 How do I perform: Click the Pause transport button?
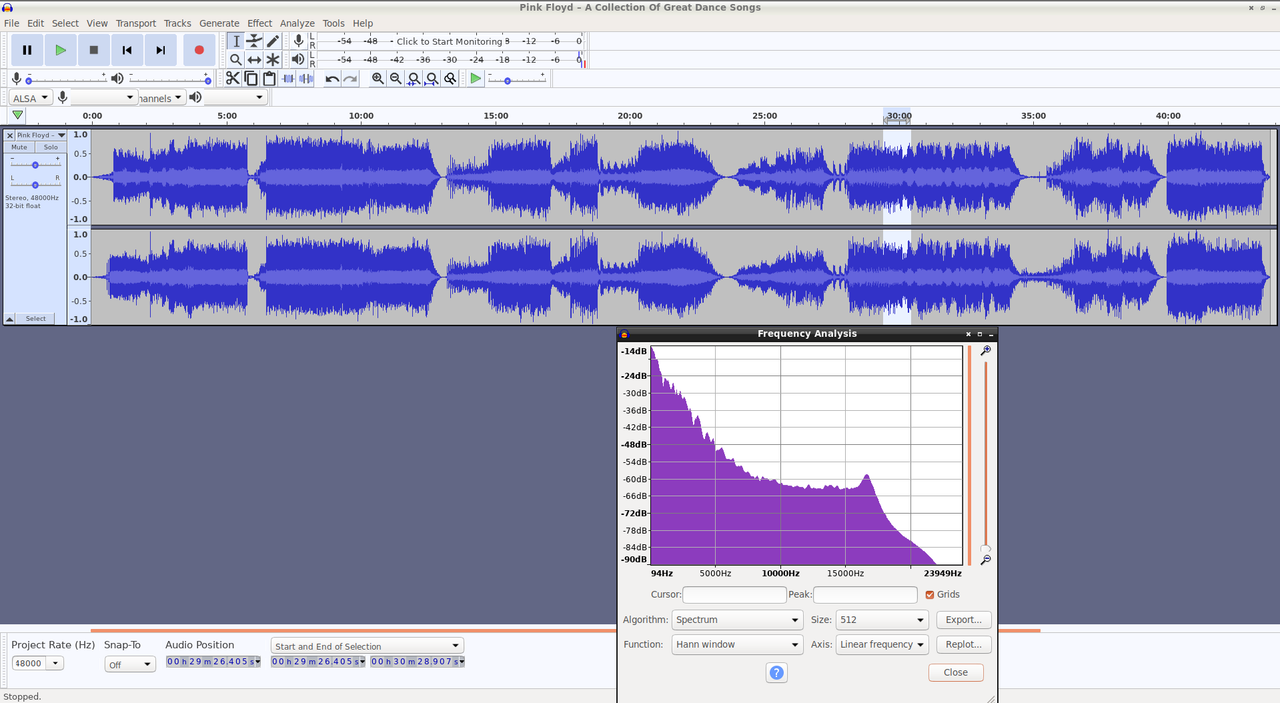tap(27, 49)
